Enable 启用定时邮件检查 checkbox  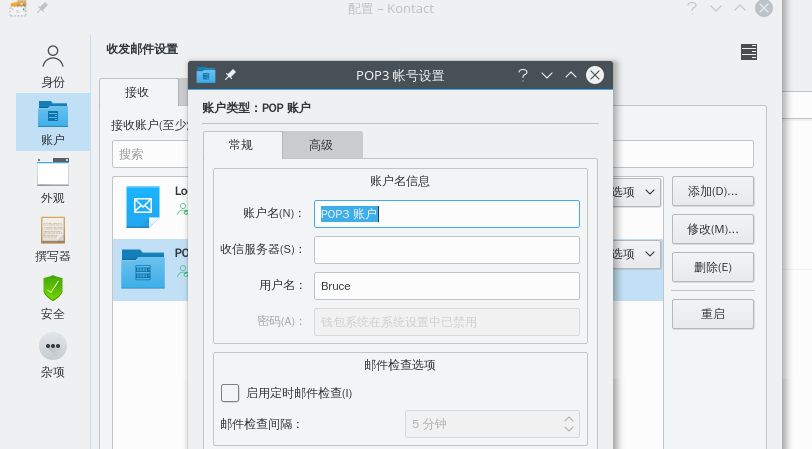[x=230, y=393]
